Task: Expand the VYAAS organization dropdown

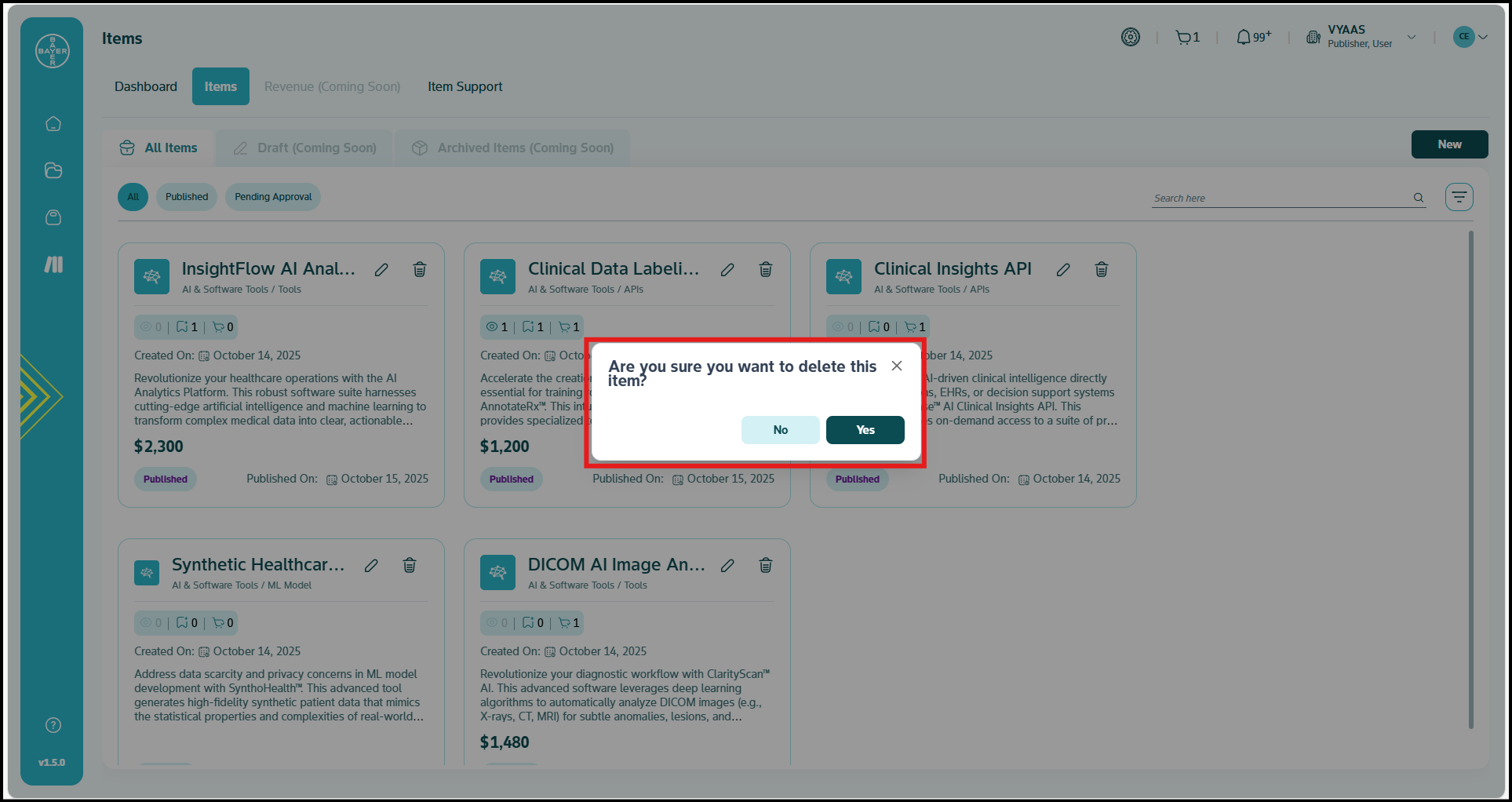Action: coord(1412,37)
